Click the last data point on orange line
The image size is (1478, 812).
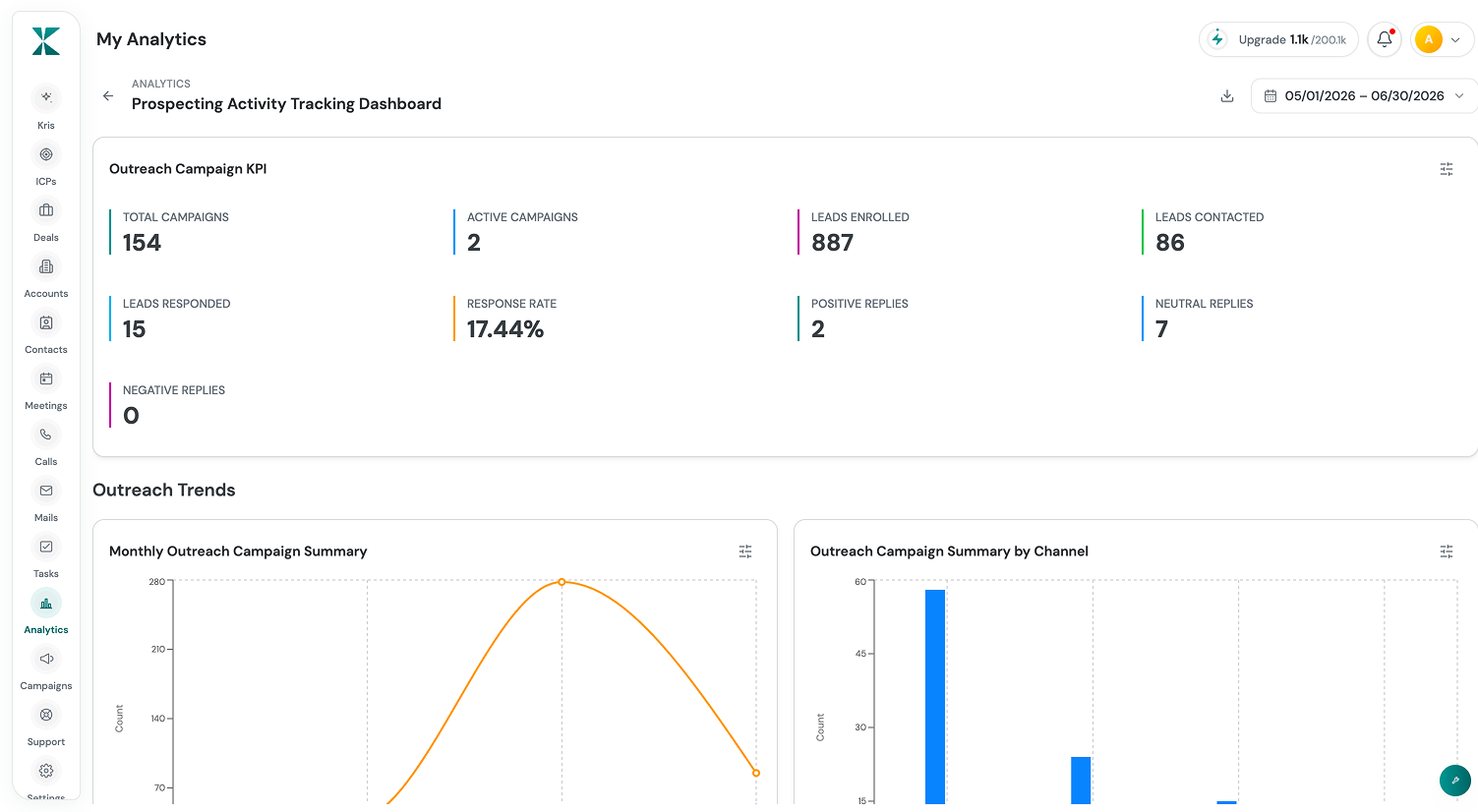point(756,773)
